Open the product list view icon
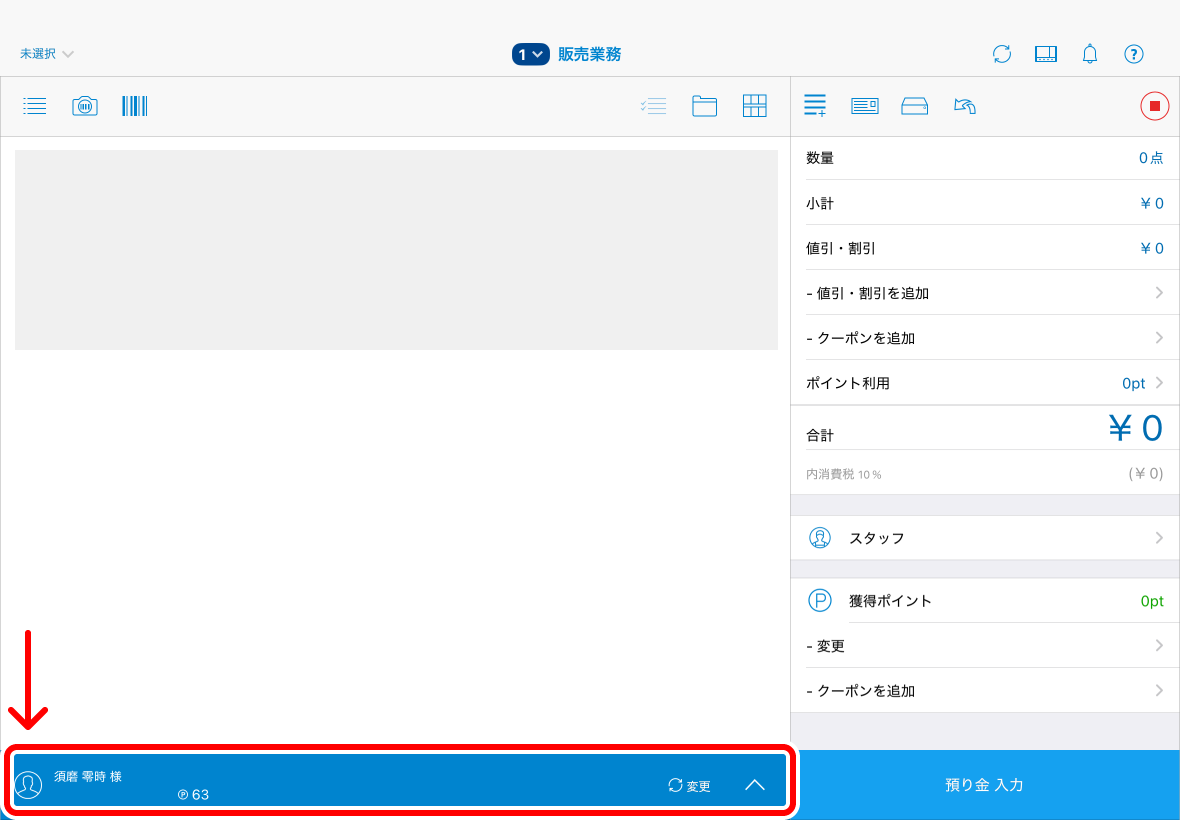Viewport: 1180px width, 820px height. click(x=35, y=106)
